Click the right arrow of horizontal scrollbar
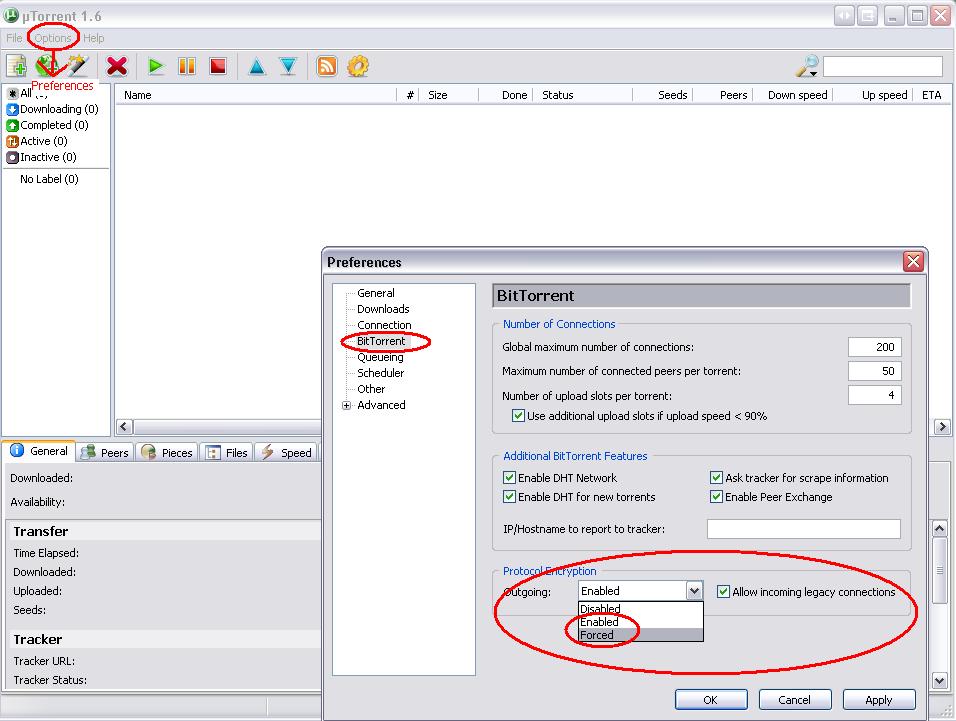Viewport: 956px width, 721px height. pos(942,427)
